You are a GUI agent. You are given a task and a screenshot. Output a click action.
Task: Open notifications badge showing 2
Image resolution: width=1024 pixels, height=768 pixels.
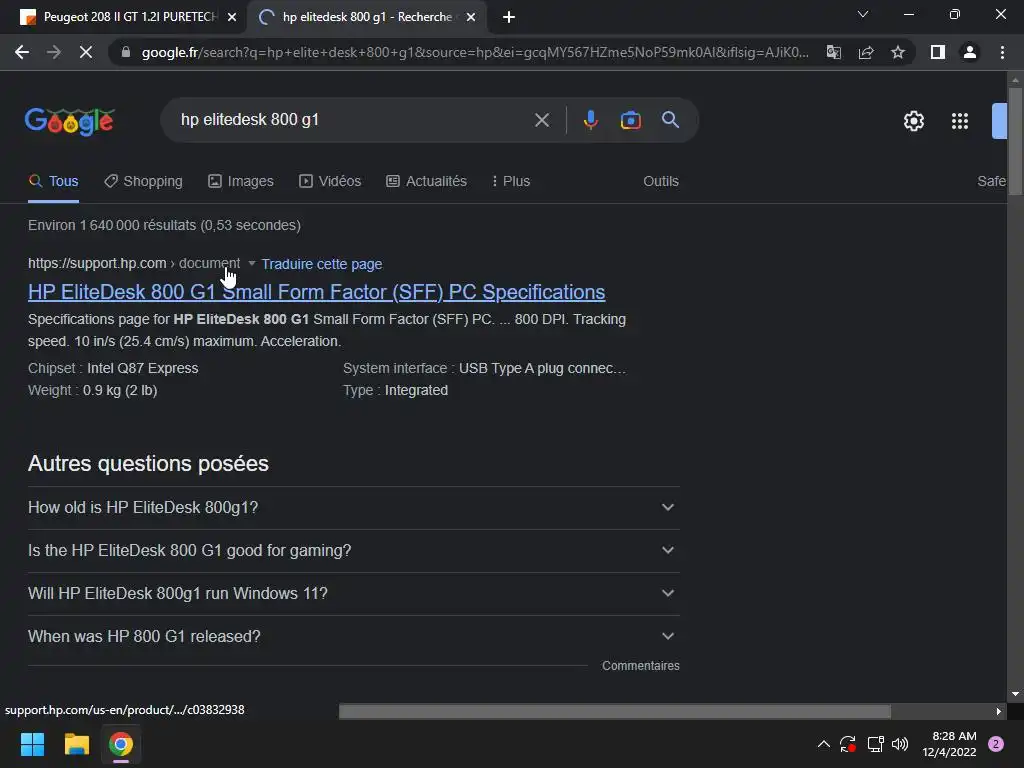(996, 744)
